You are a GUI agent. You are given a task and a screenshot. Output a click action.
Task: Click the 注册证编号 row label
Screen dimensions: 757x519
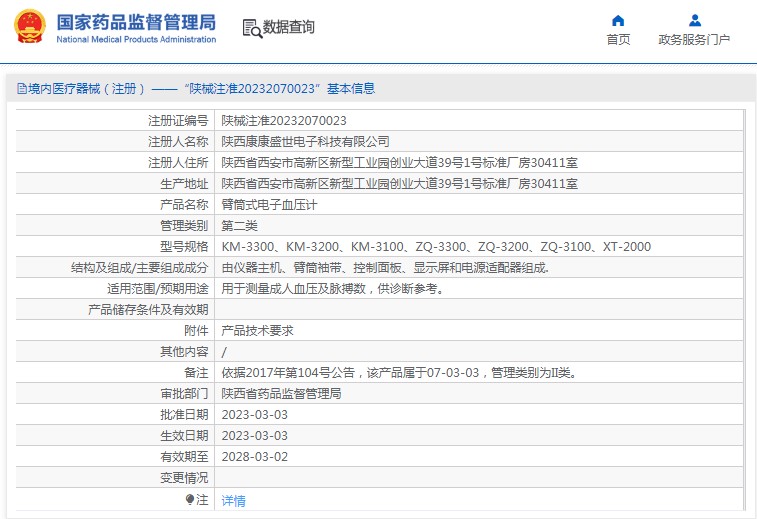click(x=178, y=120)
